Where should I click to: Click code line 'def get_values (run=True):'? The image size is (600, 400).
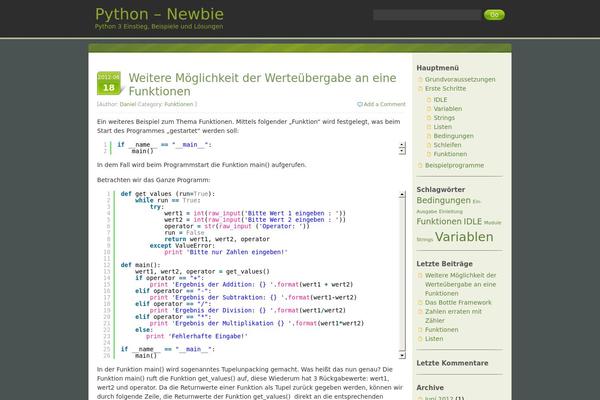point(168,194)
